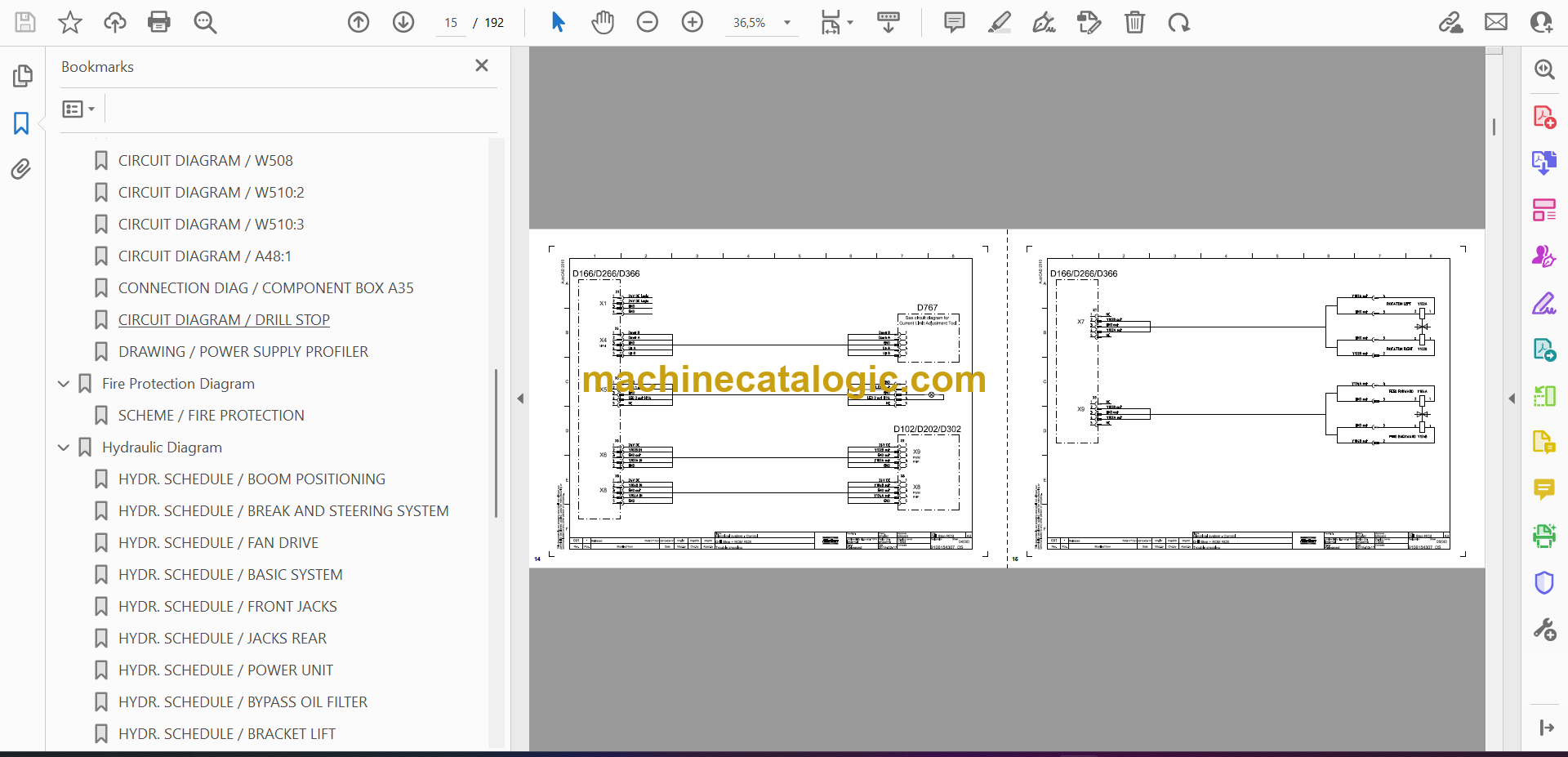The height and width of the screenshot is (757, 1568).
Task: Open the page thumbnails panel
Action: (22, 76)
